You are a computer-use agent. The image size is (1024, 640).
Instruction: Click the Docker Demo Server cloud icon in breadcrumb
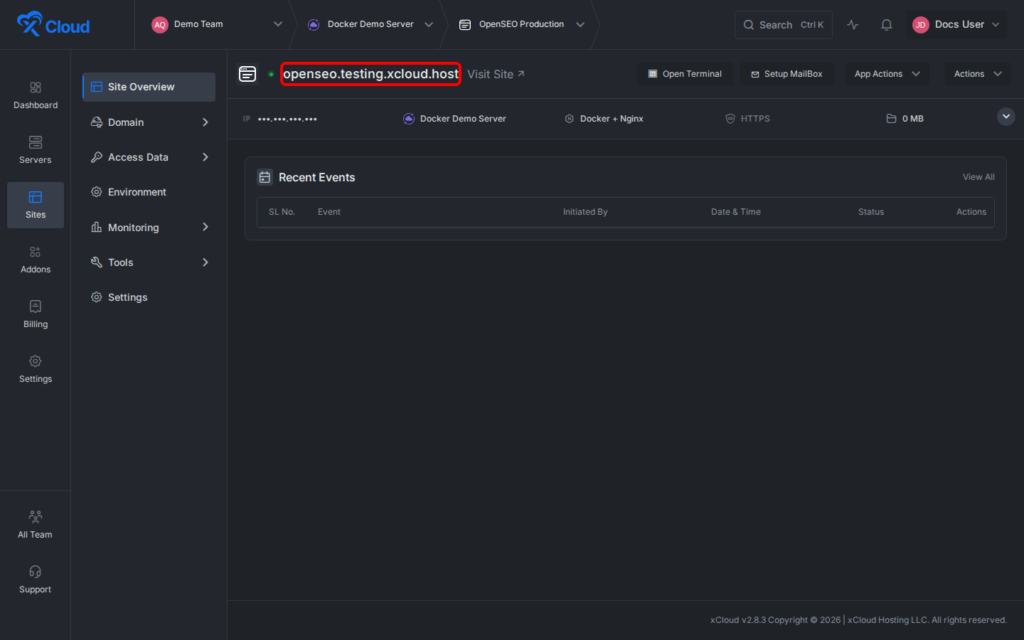tap(313, 25)
